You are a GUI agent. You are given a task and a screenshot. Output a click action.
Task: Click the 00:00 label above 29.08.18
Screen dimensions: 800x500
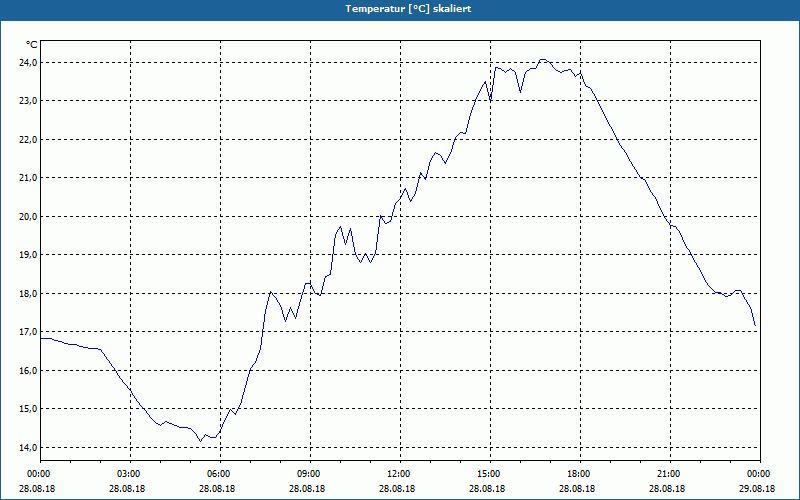(759, 474)
